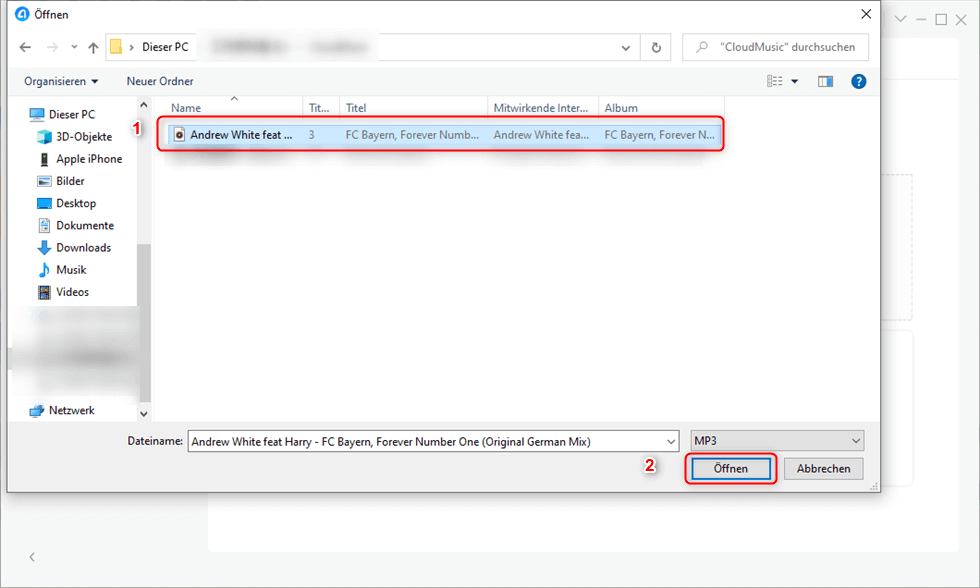Open the Organisieren menu
Image resolution: width=980 pixels, height=588 pixels.
pos(61,81)
